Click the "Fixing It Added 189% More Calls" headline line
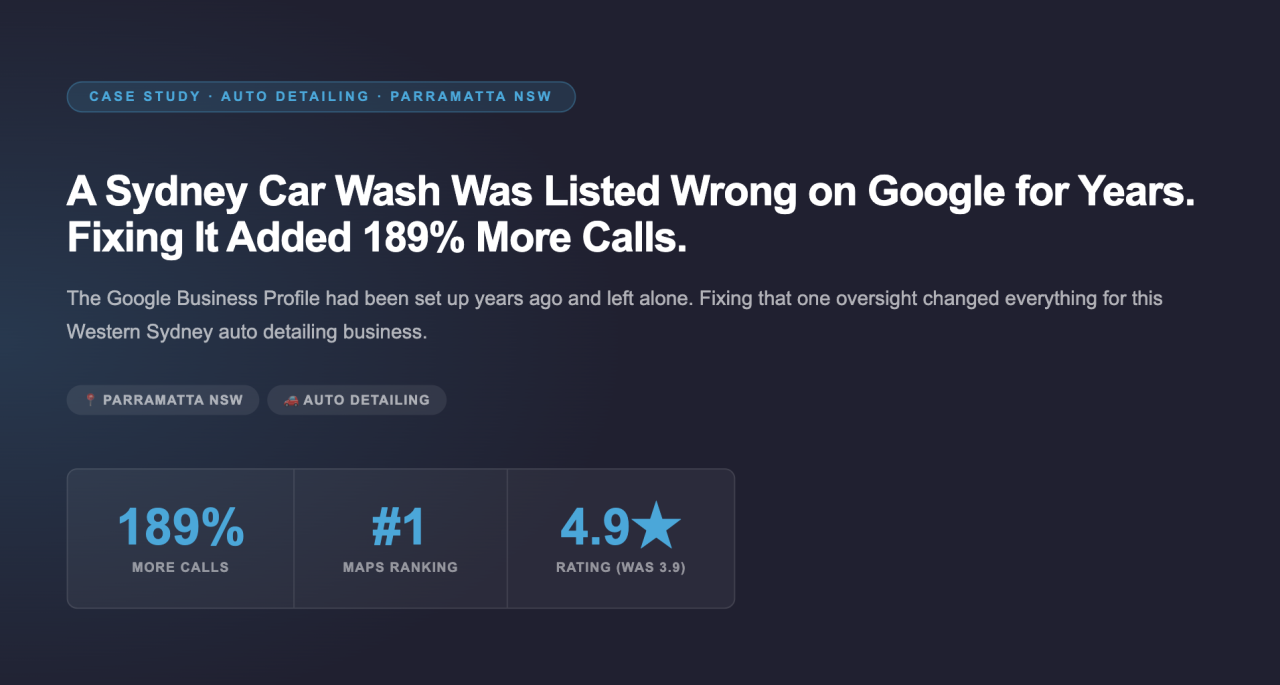The width and height of the screenshot is (1280, 685). [376, 238]
